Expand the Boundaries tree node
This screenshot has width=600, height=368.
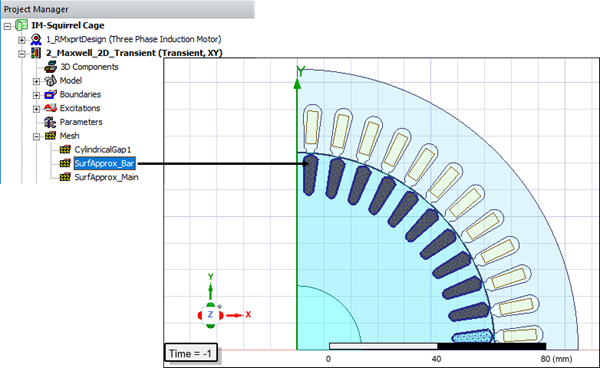[x=36, y=95]
